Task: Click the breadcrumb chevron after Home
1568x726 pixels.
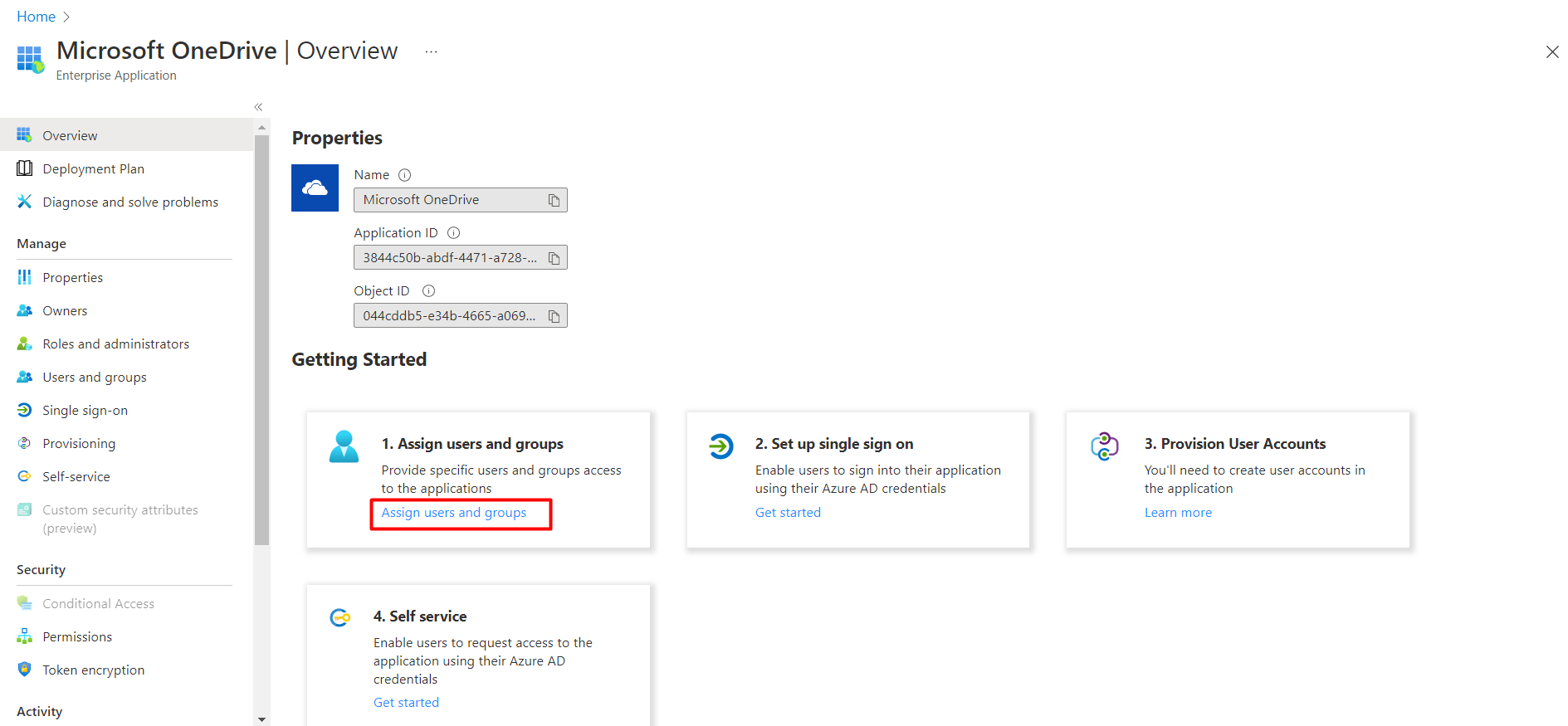Action: tap(66, 17)
